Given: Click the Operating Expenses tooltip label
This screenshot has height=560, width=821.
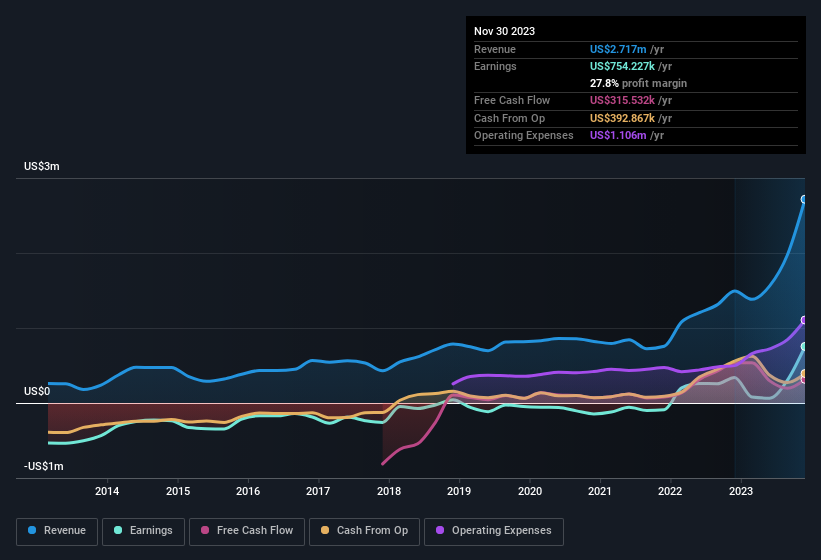Looking at the screenshot, I should pos(524,136).
